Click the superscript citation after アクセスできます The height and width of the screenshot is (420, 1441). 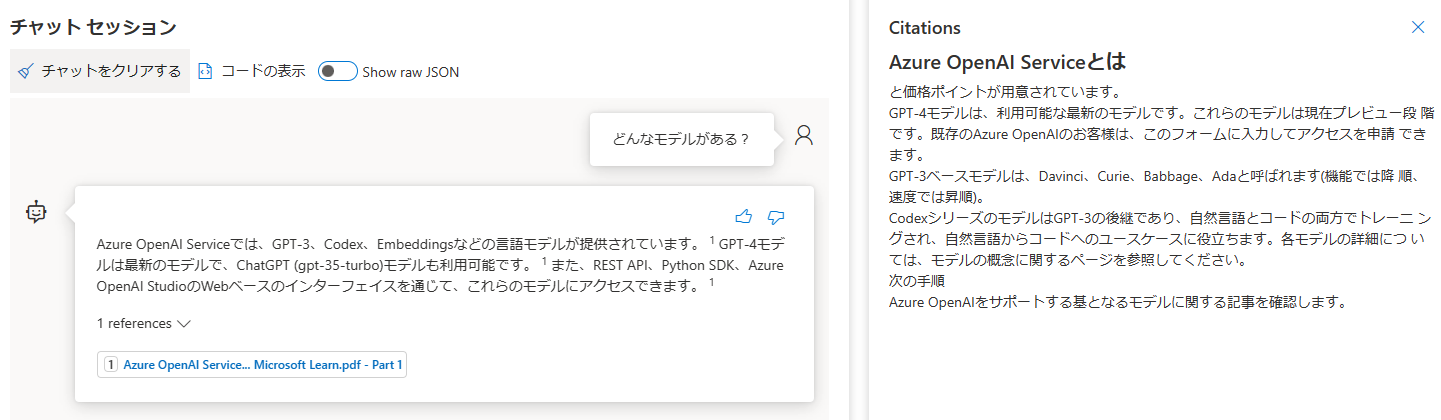click(x=710, y=284)
